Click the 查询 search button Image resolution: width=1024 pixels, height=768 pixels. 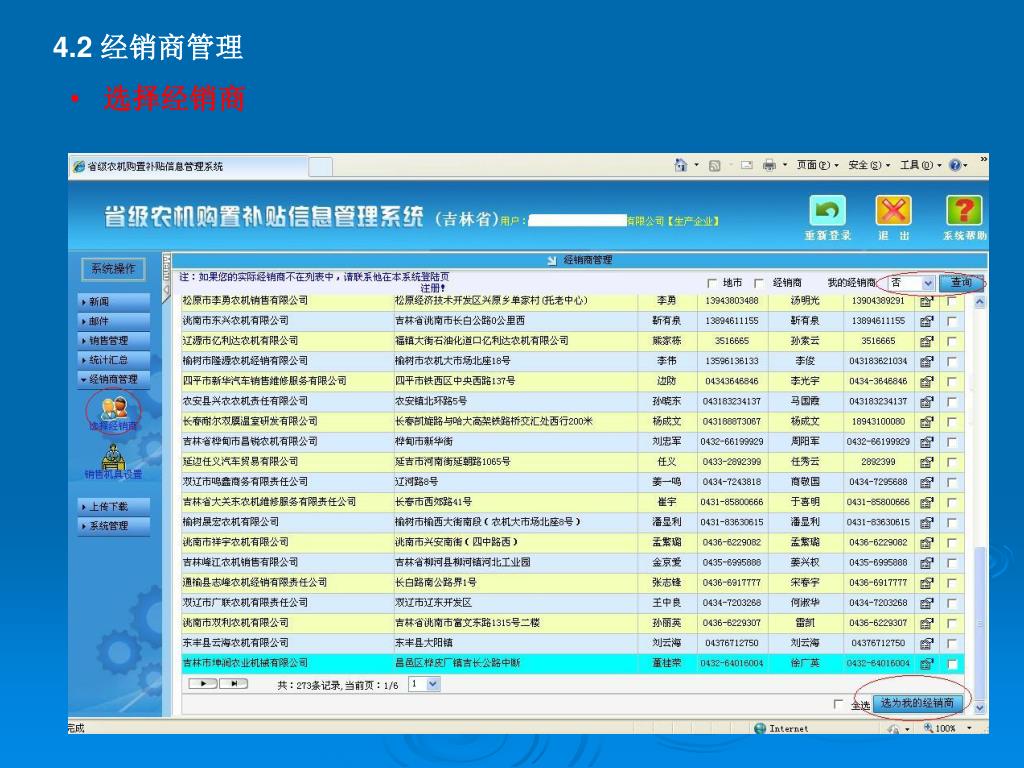pyautogui.click(x=961, y=283)
